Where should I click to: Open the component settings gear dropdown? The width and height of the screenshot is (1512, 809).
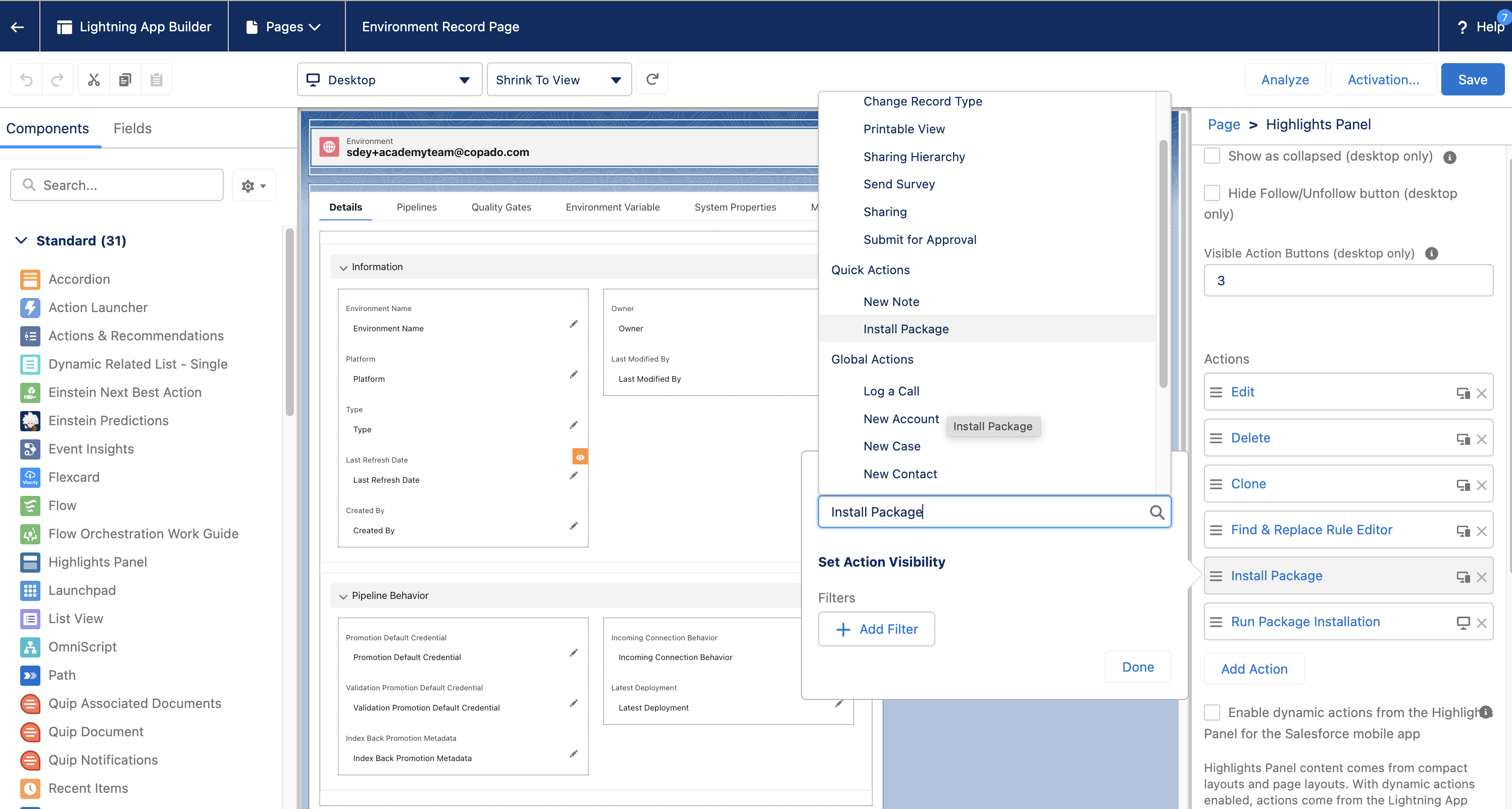click(x=254, y=185)
